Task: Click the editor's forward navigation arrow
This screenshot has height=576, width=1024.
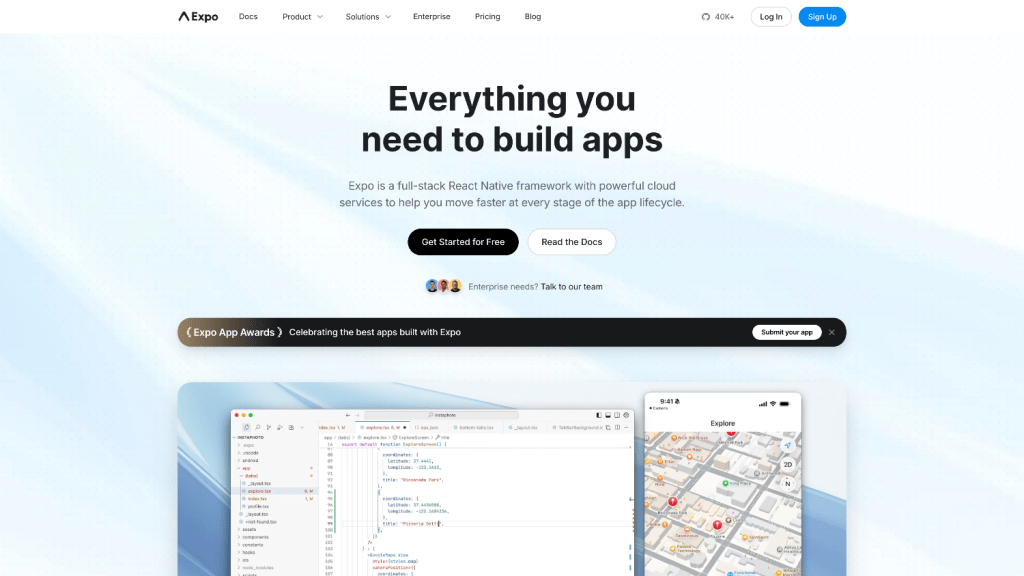Action: click(357, 415)
